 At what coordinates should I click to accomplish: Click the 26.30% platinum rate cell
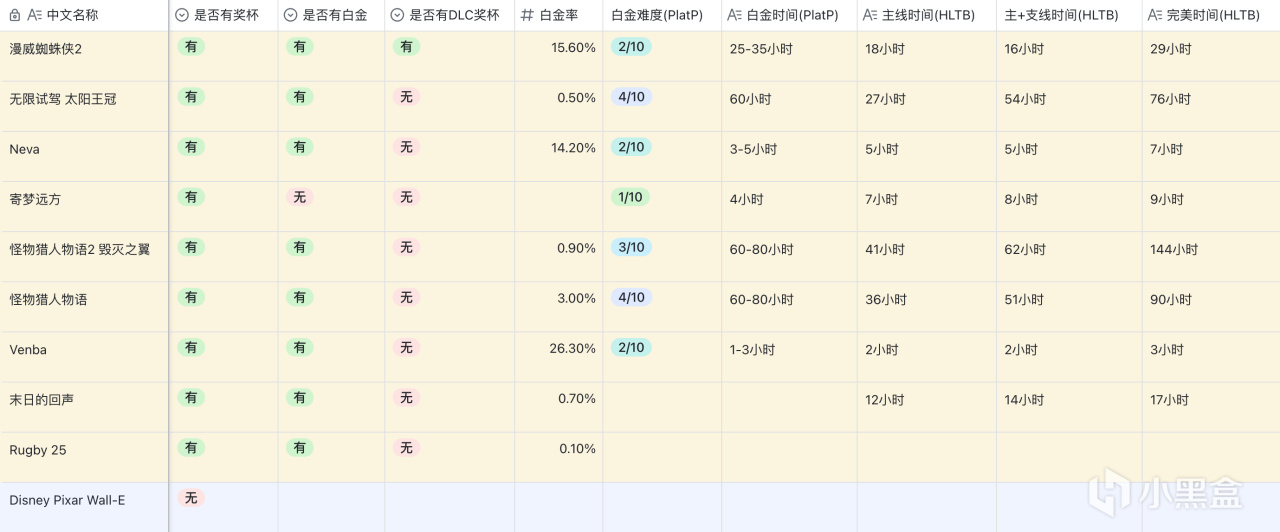572,349
